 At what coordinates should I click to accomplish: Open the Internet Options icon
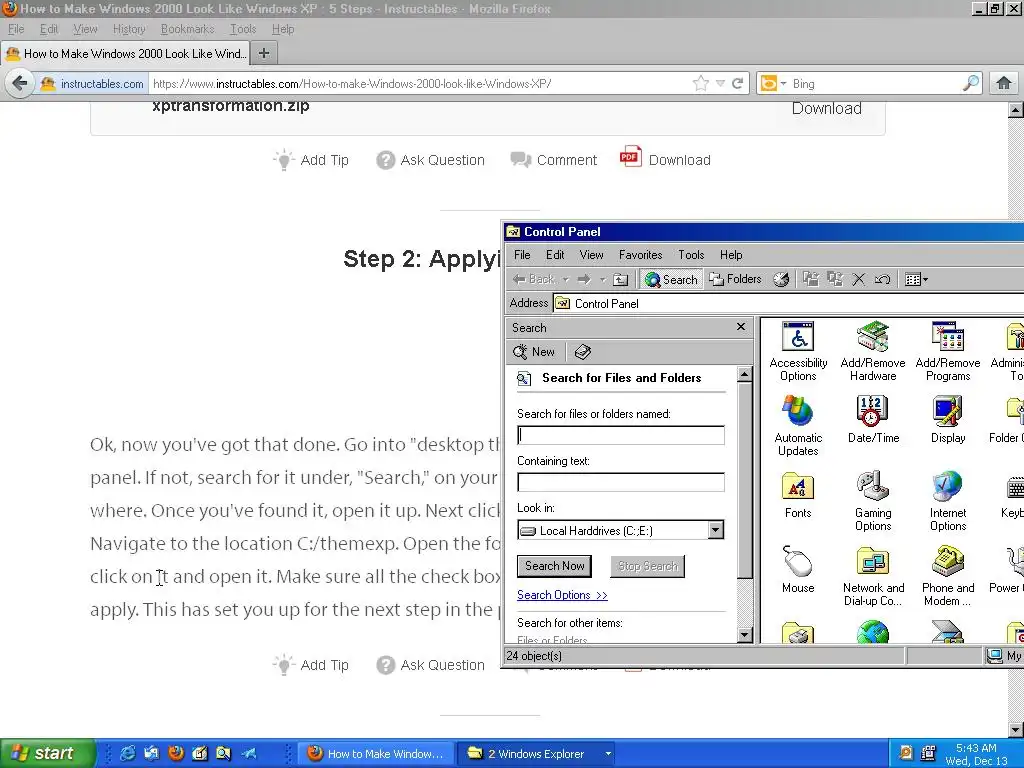tap(948, 501)
